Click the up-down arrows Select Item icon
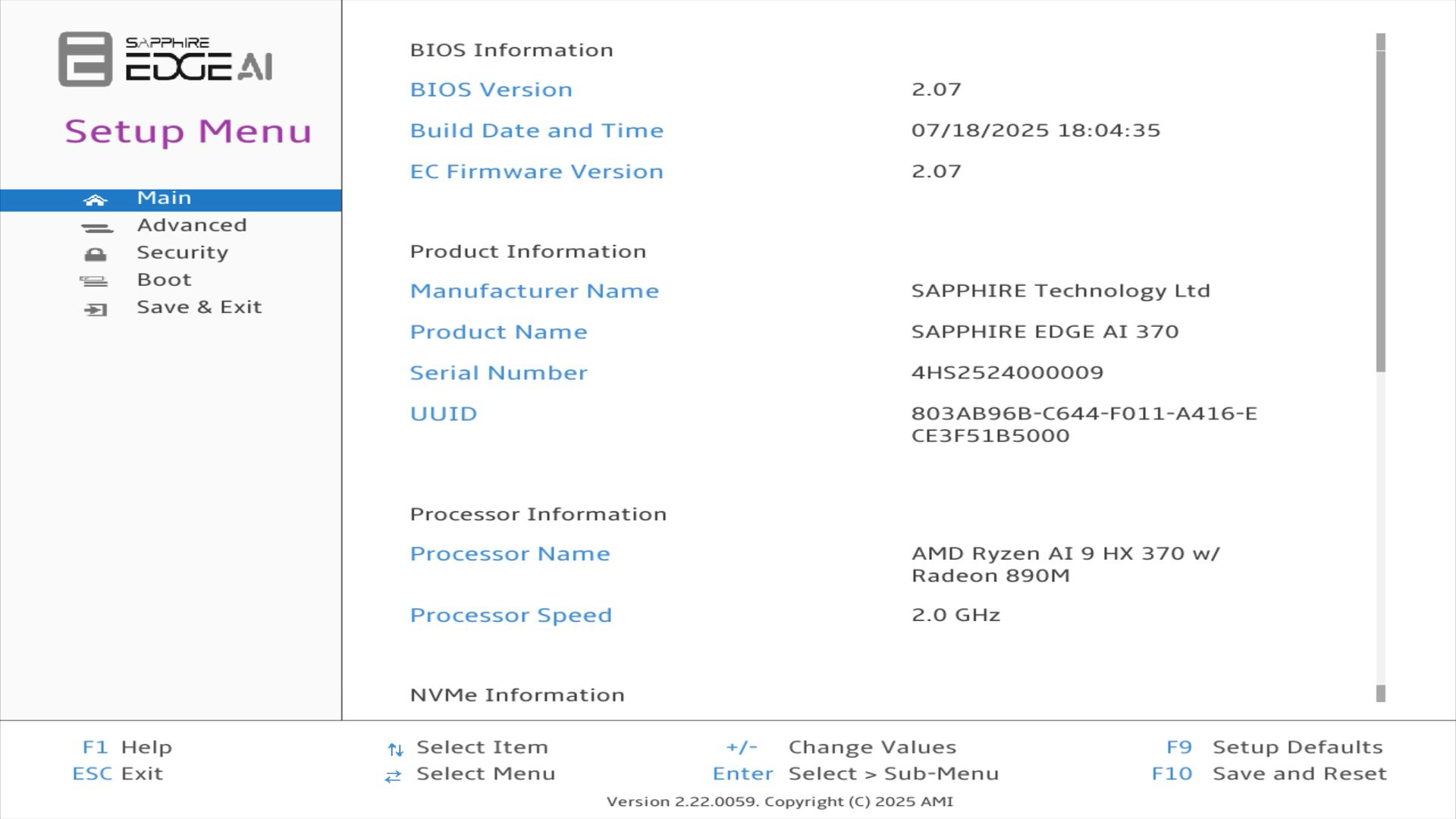Image resolution: width=1456 pixels, height=819 pixels. click(x=395, y=749)
